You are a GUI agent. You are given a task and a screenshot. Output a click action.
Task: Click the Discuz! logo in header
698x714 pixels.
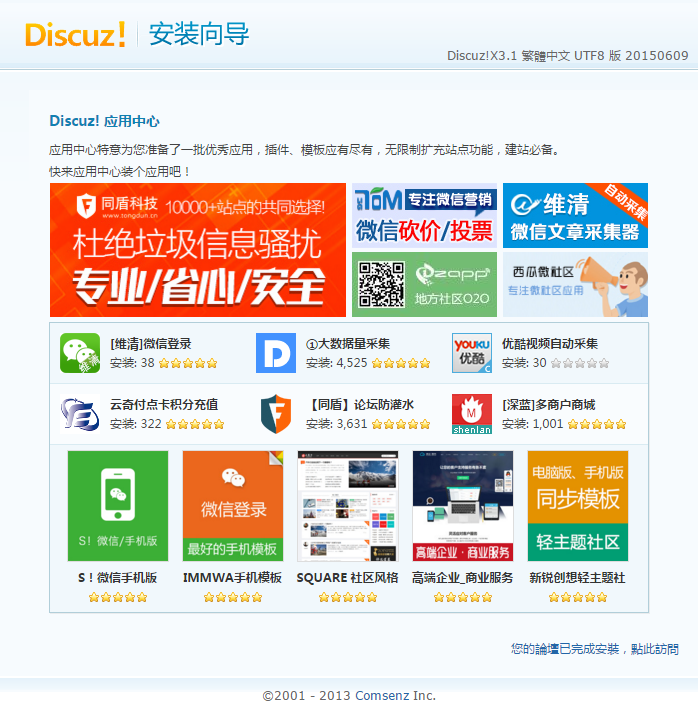[x=75, y=35]
